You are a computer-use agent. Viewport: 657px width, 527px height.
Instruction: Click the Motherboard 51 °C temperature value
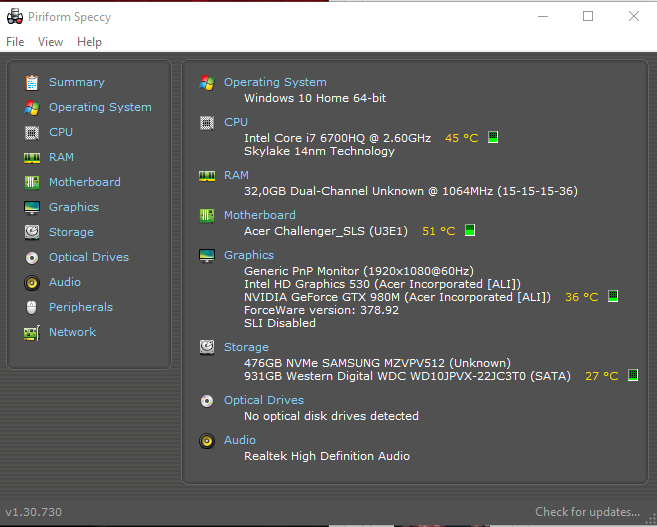[438, 231]
